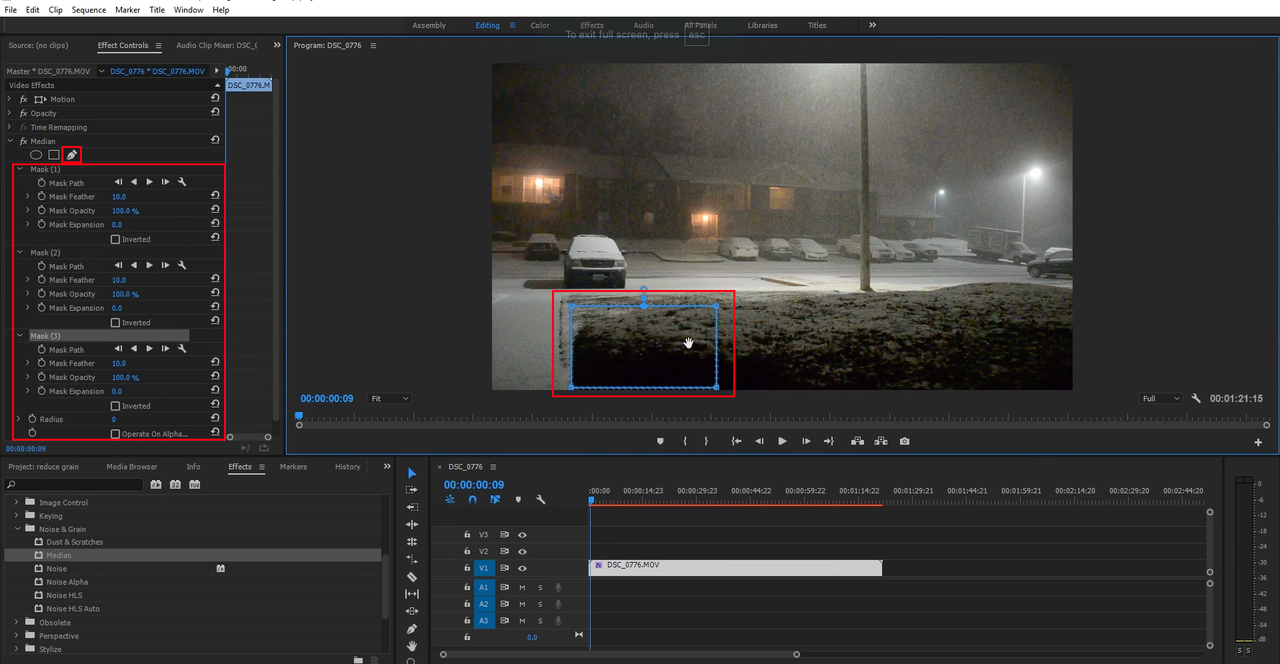Viewport: 1280px width, 664px height.
Task: Enable Operate On Alpha checkbox
Action: (115, 434)
